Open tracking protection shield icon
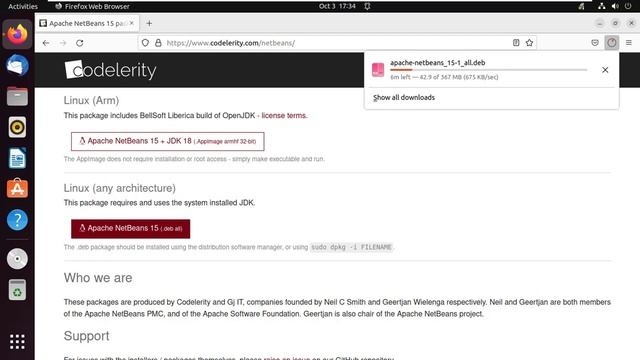The width and height of the screenshot is (640, 360). (x=145, y=43)
